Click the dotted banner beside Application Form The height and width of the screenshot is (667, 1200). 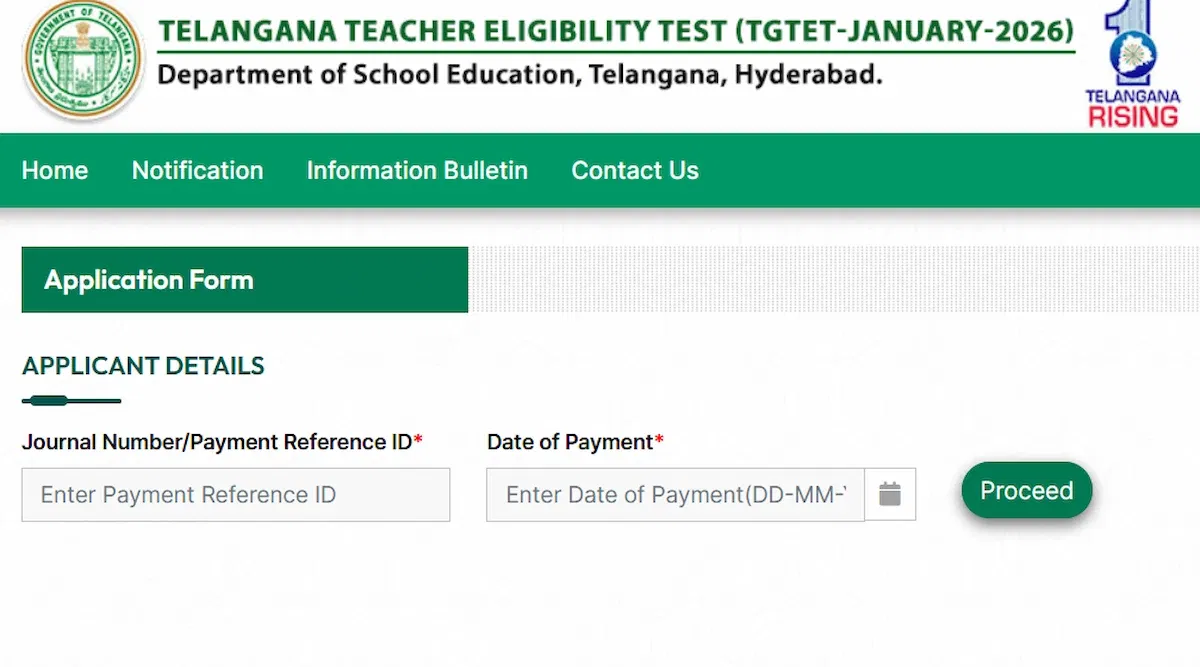832,280
